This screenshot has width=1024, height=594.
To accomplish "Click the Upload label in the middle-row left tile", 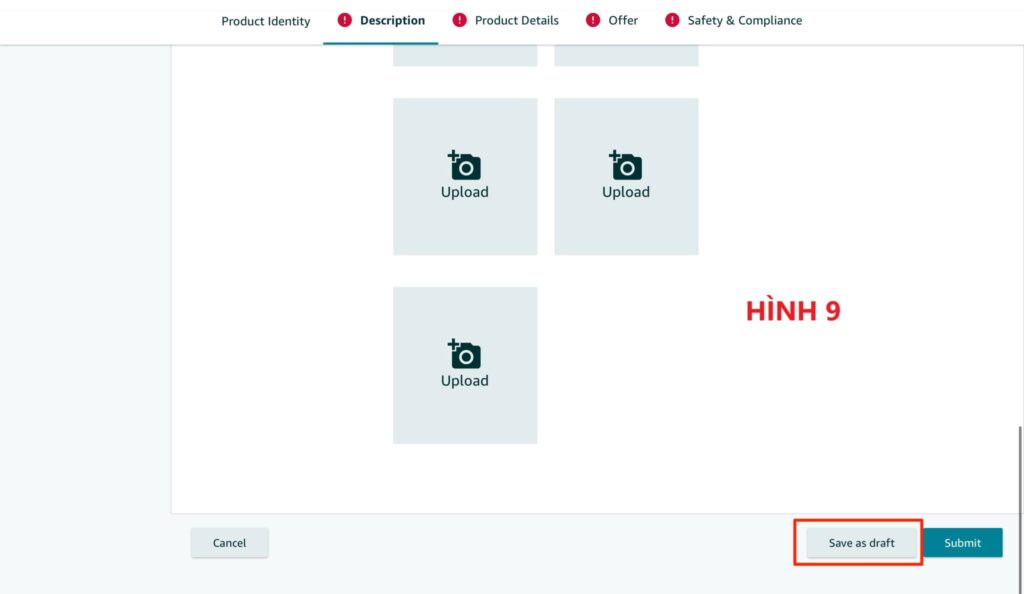I will pos(465,192).
